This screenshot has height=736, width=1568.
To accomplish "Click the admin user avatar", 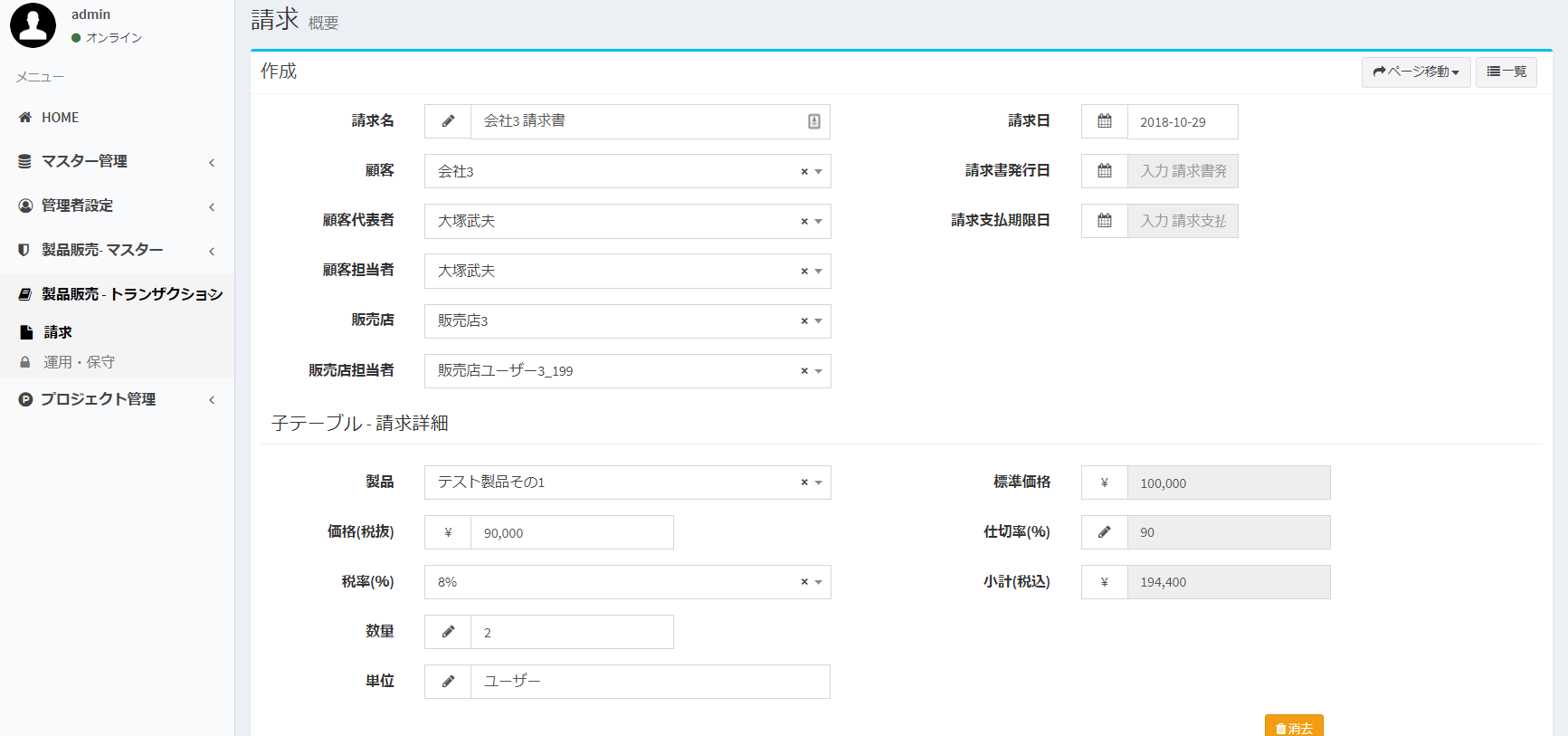I will (x=33, y=24).
